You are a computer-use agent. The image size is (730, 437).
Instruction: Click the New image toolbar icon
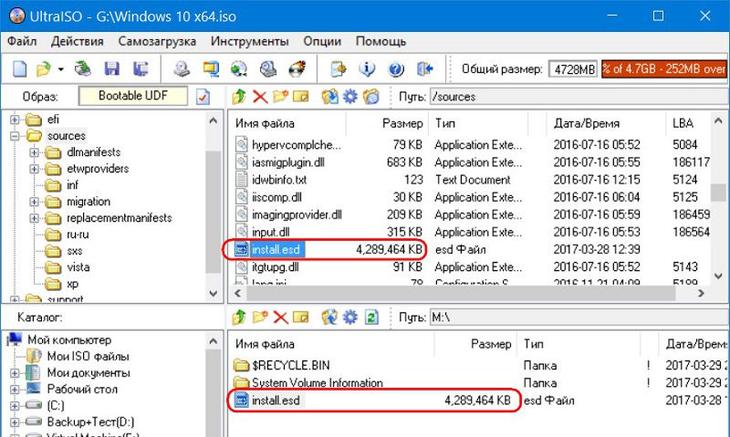pos(19,69)
